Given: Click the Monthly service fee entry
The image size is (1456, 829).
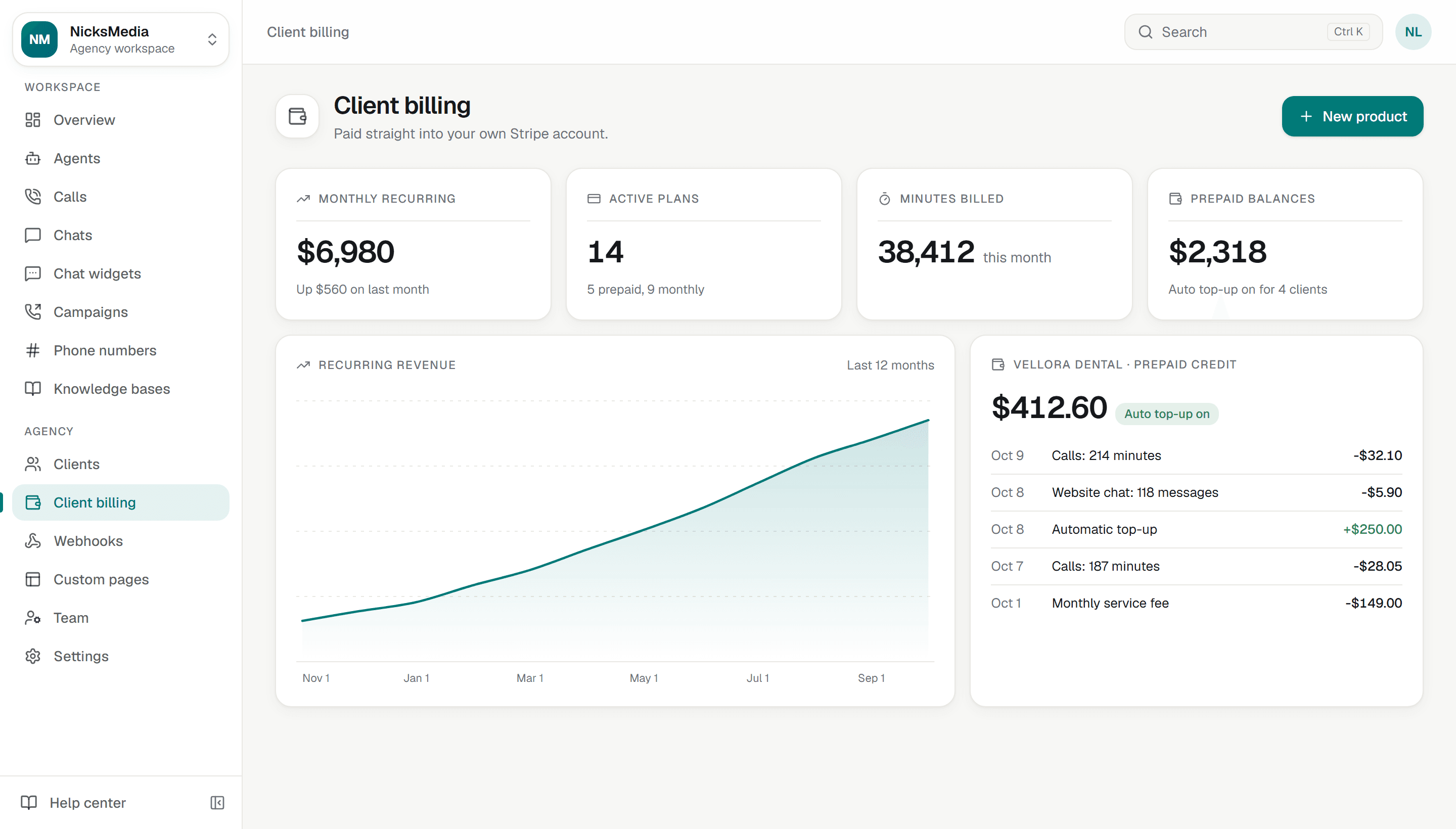Looking at the screenshot, I should pos(1196,604).
